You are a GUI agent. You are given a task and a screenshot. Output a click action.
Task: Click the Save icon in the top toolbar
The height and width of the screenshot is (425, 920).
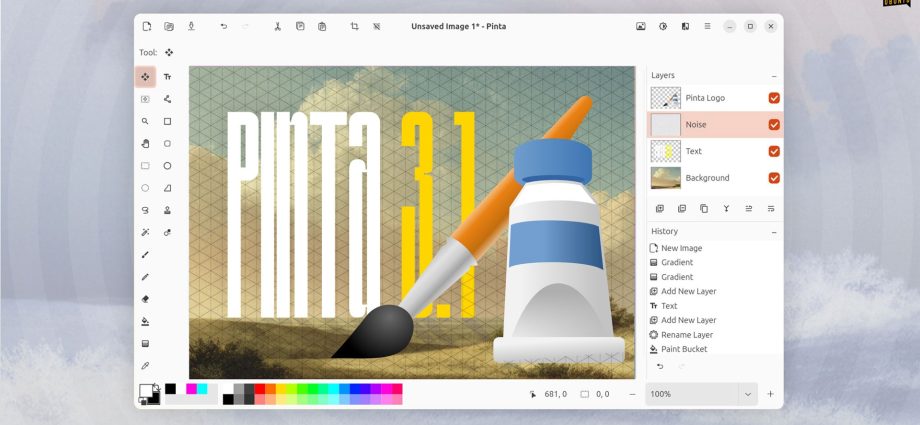pos(191,26)
